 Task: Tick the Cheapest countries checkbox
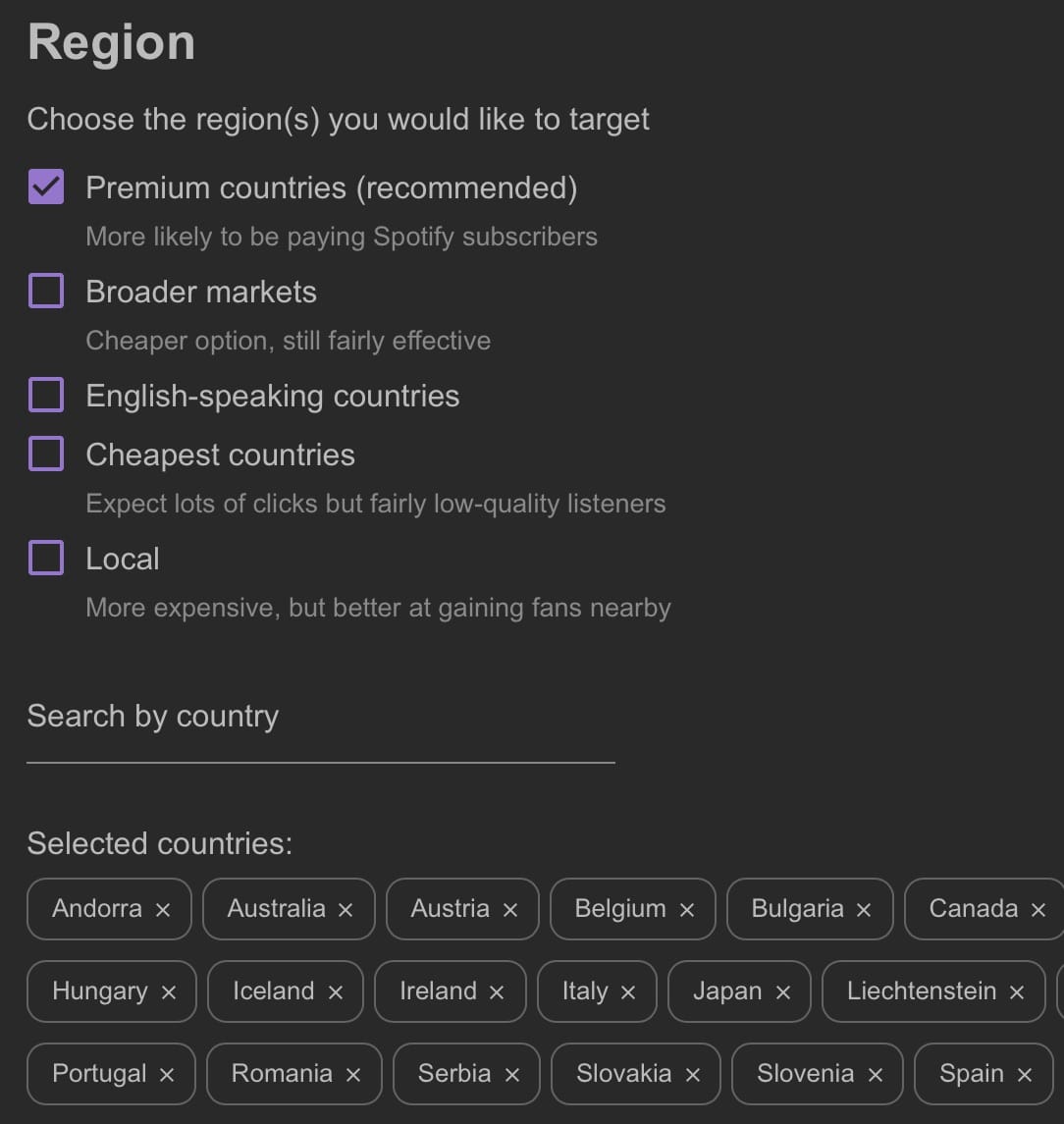[46, 454]
